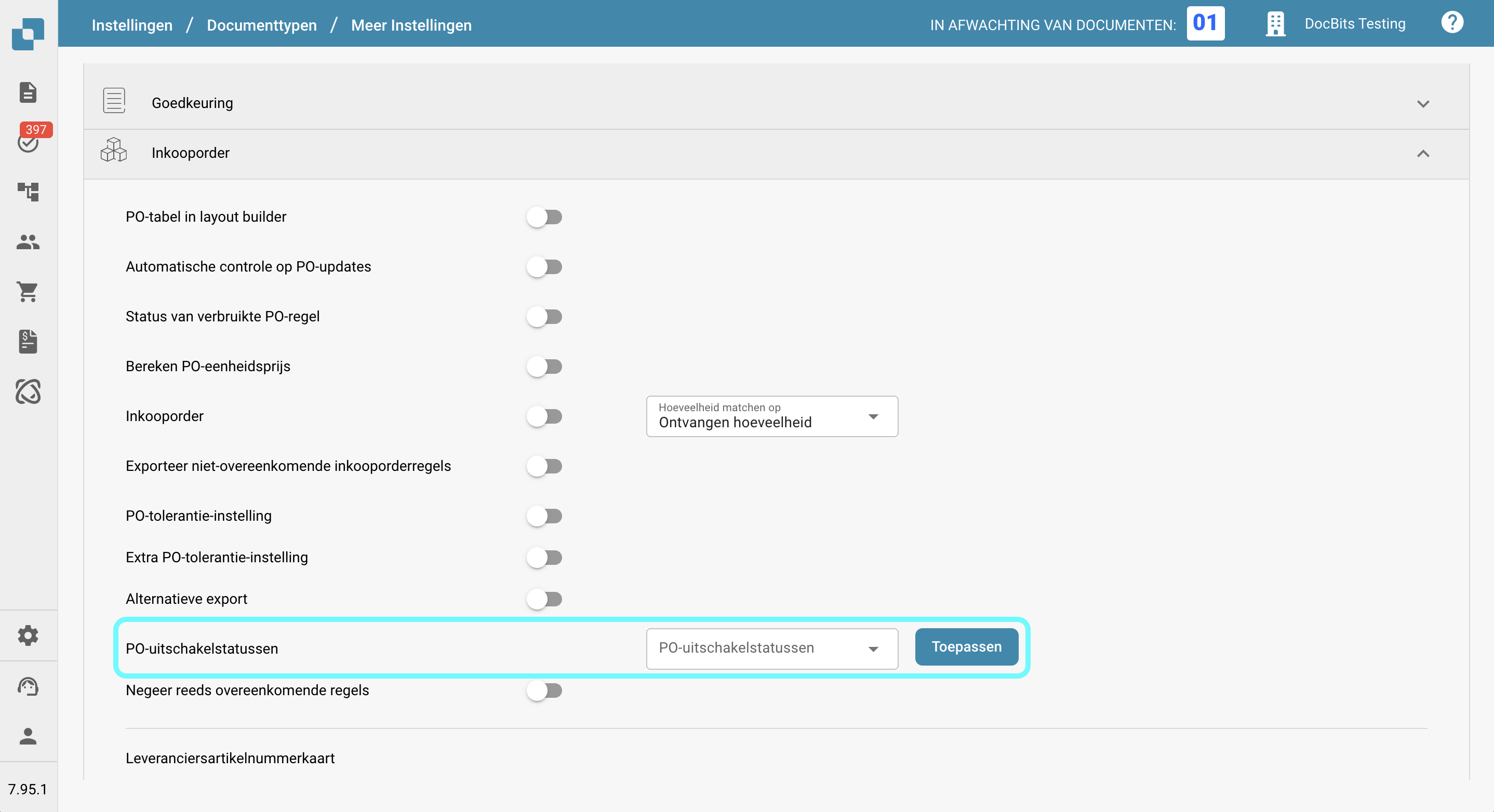Open the settings gear icon in the sidebar

click(x=28, y=636)
